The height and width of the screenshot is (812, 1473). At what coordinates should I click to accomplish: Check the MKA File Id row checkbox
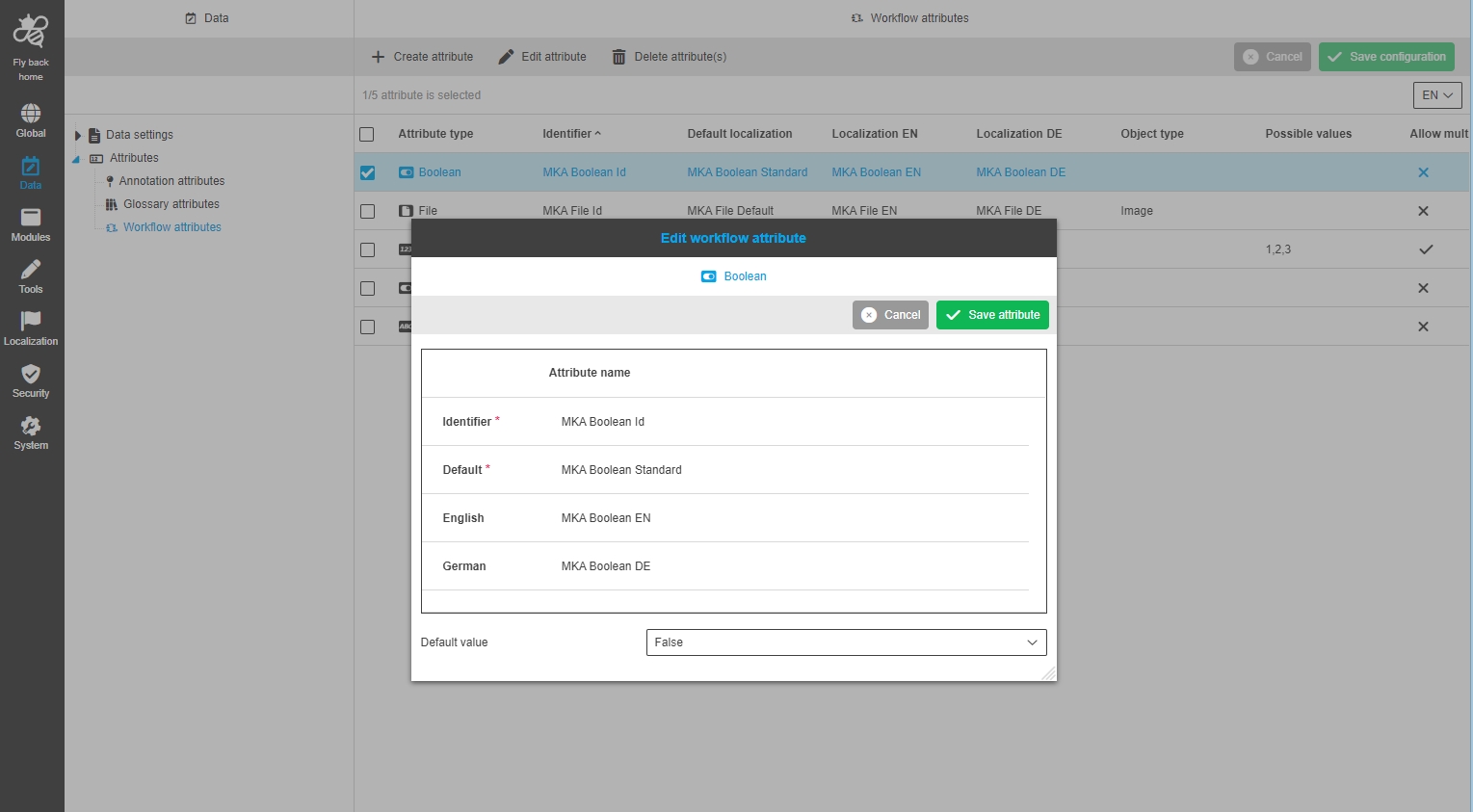pos(367,211)
